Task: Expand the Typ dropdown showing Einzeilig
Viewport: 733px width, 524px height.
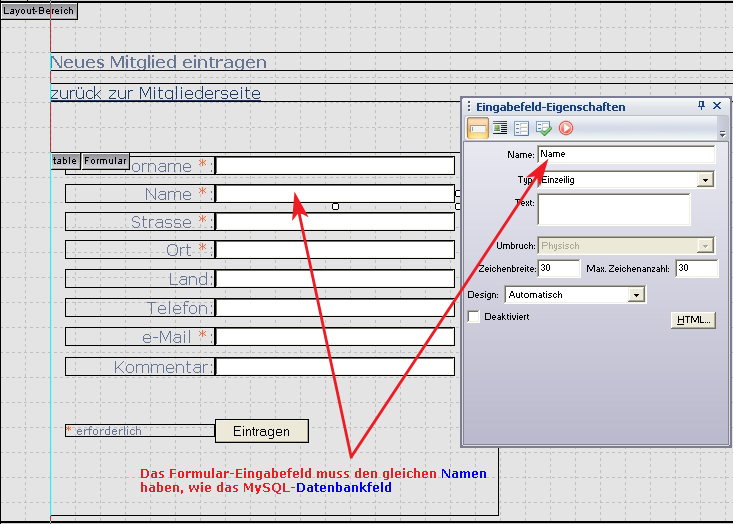Action: tap(705, 180)
